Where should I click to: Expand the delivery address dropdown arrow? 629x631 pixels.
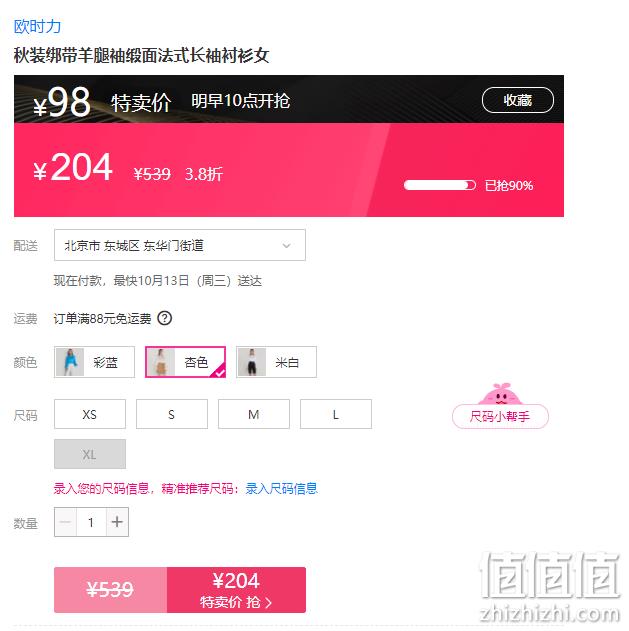coord(287,245)
